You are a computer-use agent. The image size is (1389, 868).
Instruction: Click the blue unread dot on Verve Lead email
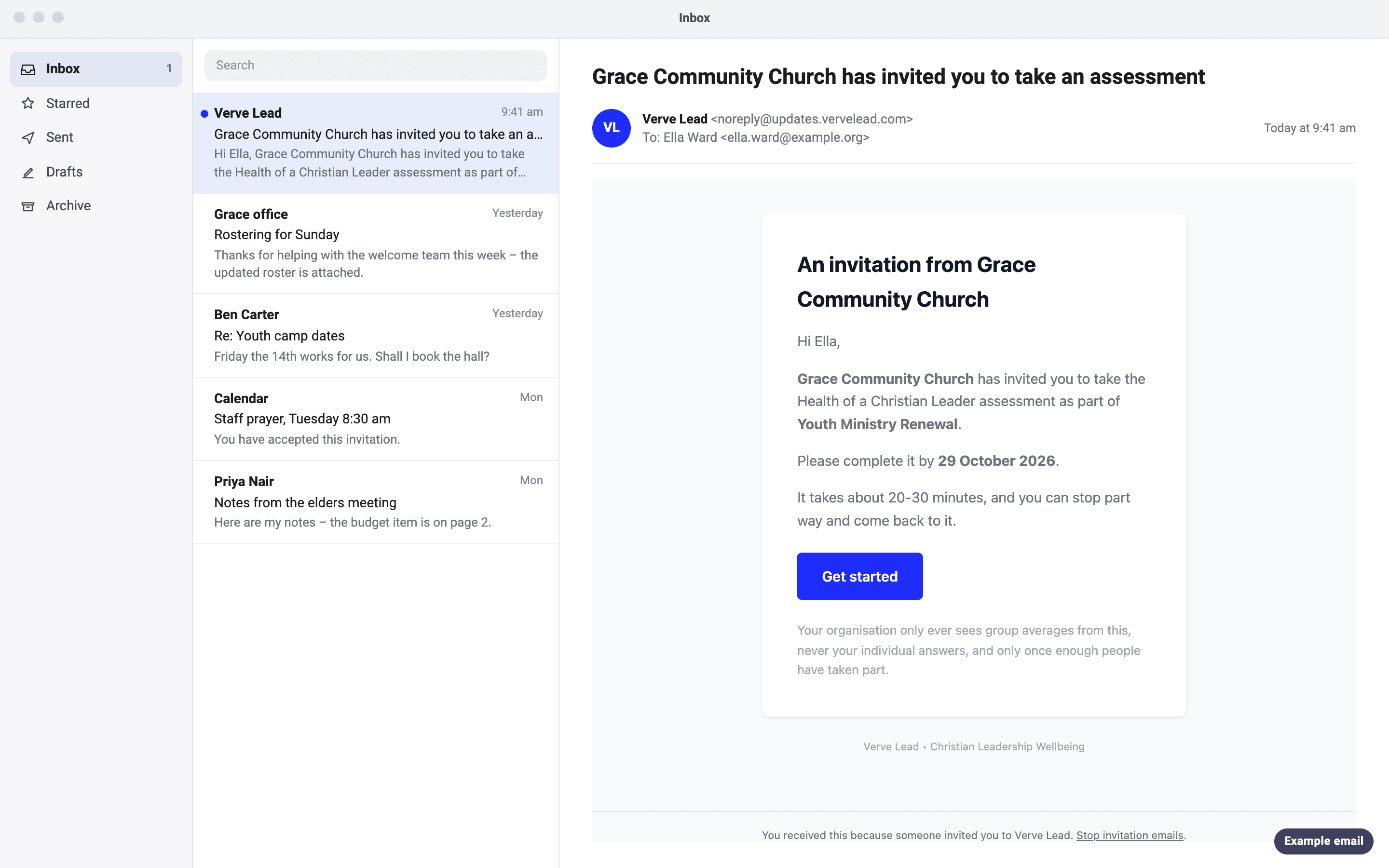[204, 114]
